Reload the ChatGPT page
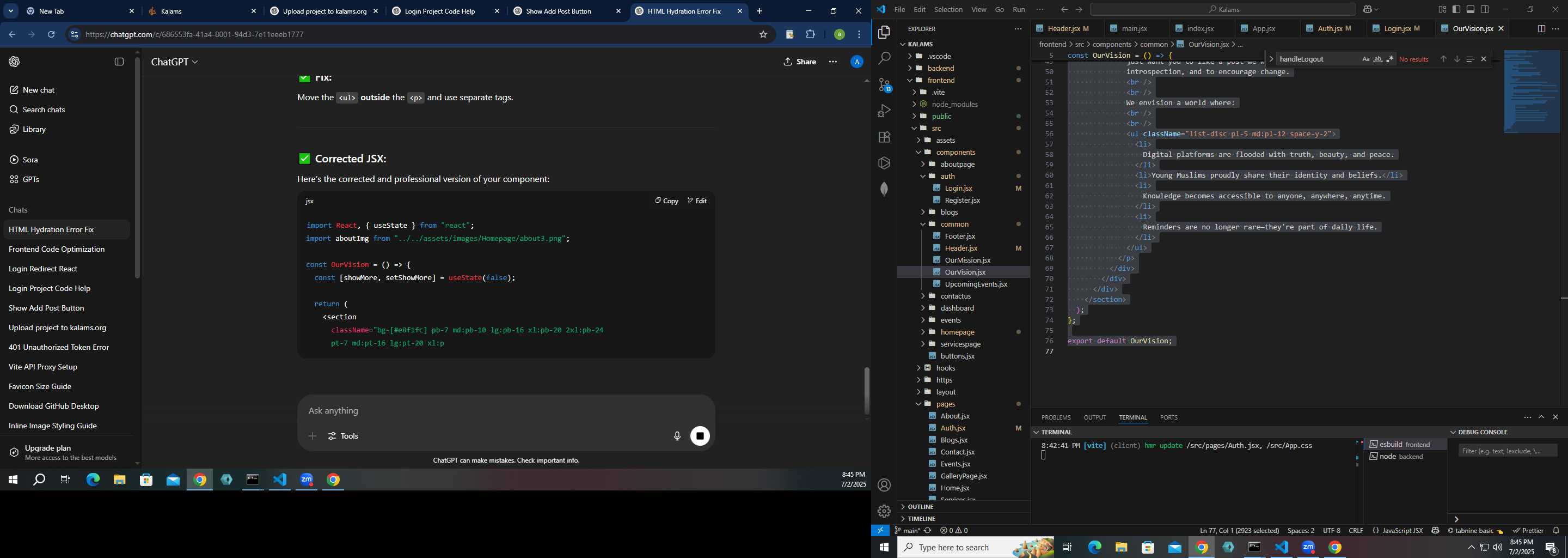 (x=52, y=35)
